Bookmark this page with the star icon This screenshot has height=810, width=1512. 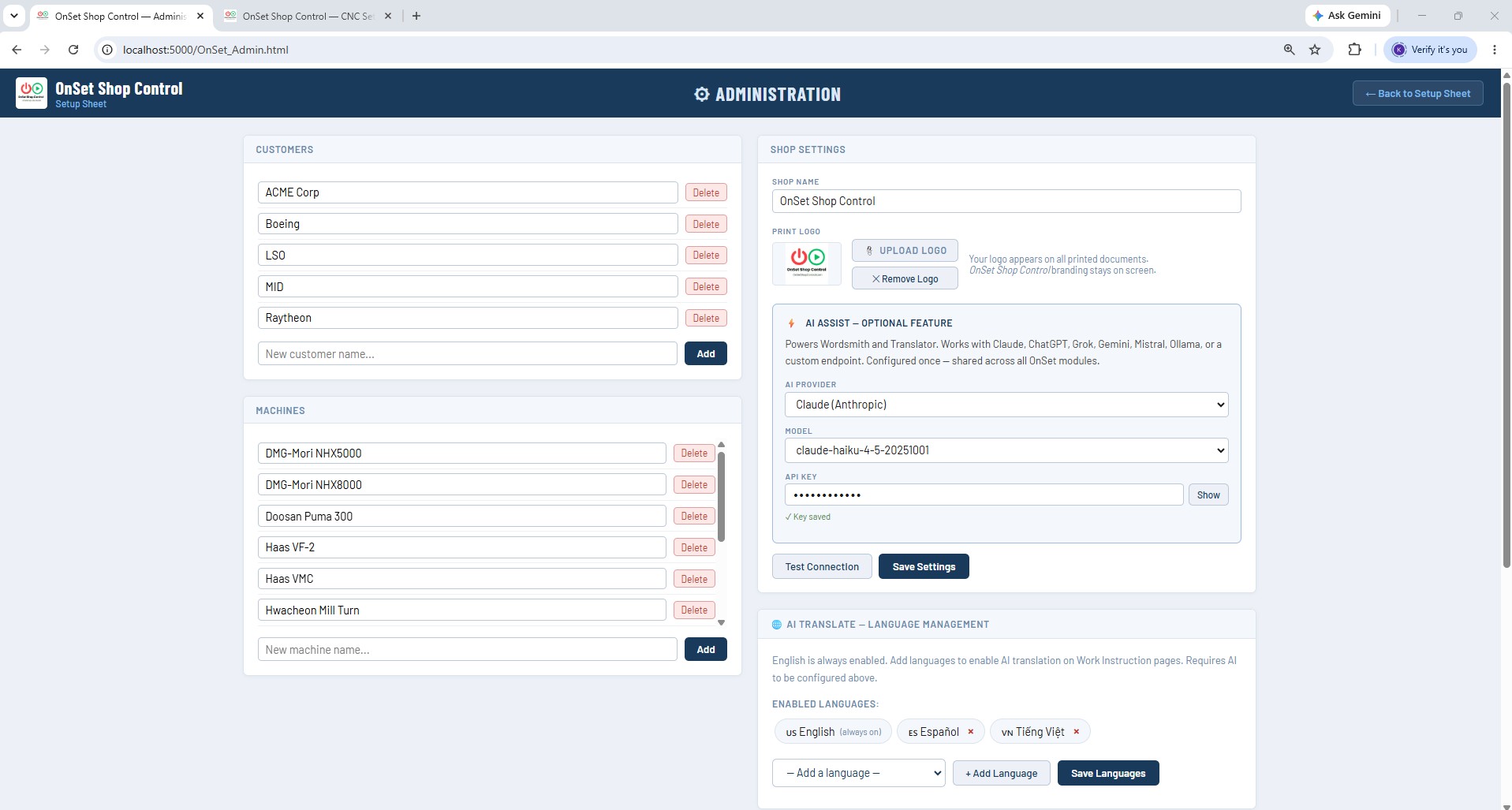click(x=1315, y=50)
